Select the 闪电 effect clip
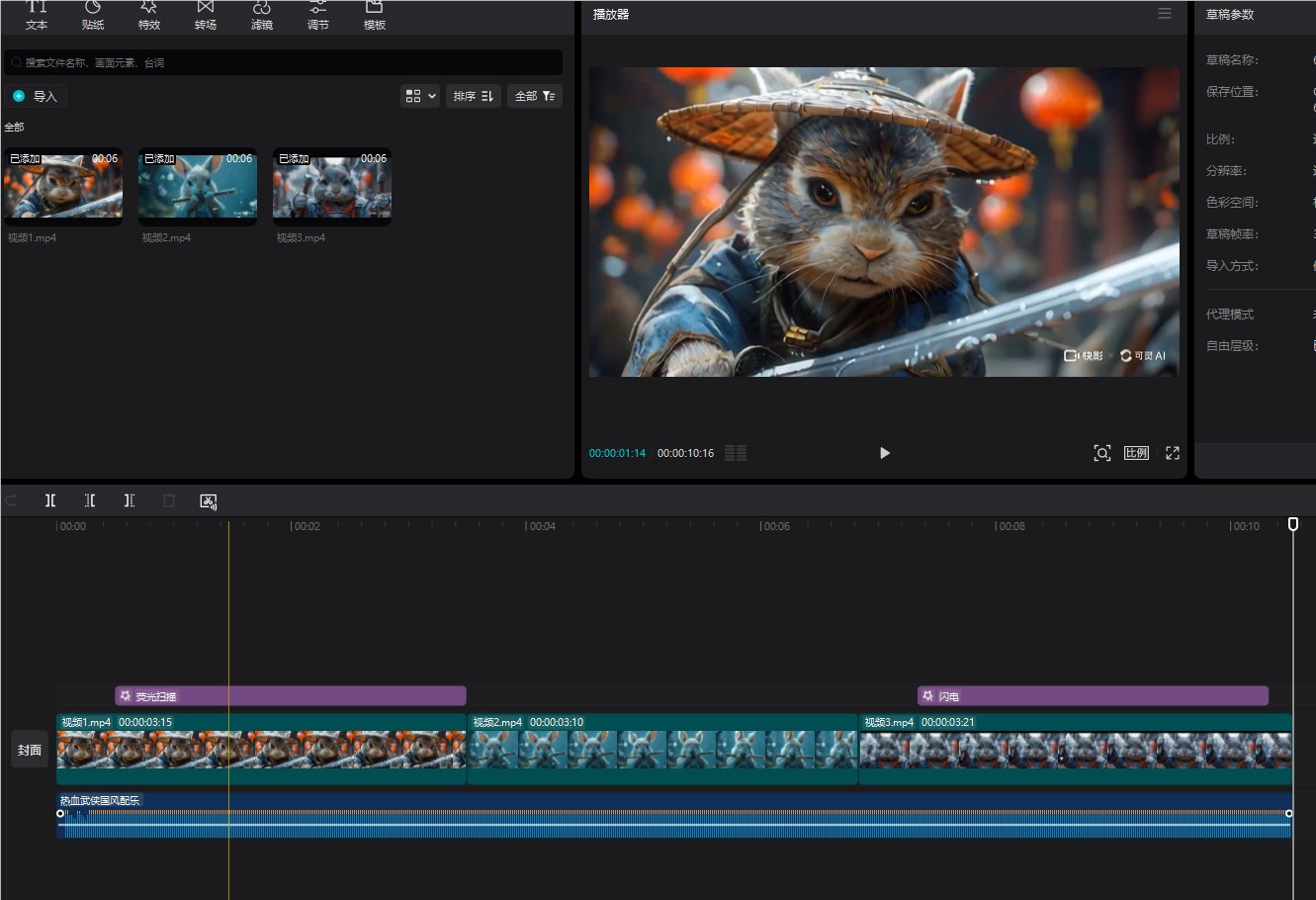The image size is (1316, 900). (x=1093, y=696)
